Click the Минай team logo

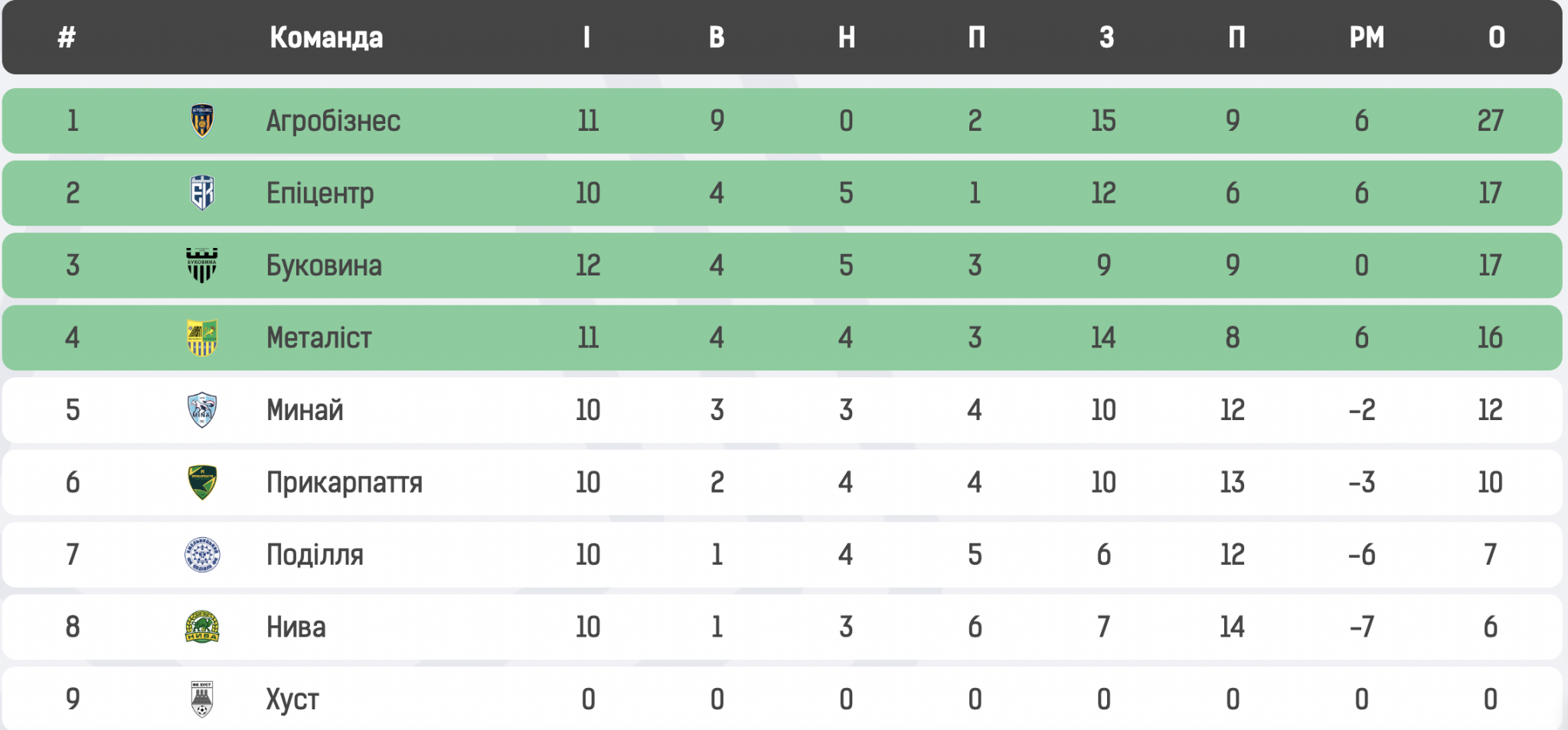(x=202, y=410)
